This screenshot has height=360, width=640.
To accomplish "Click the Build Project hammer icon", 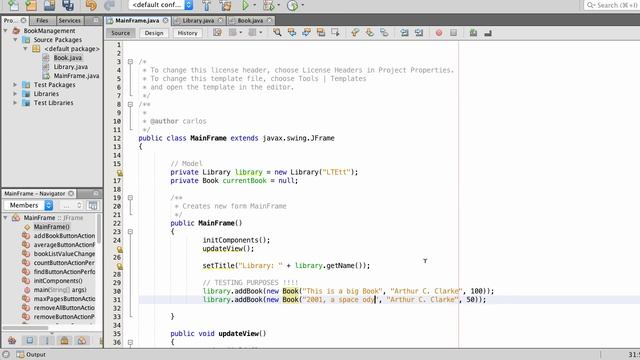I will coord(207,5).
